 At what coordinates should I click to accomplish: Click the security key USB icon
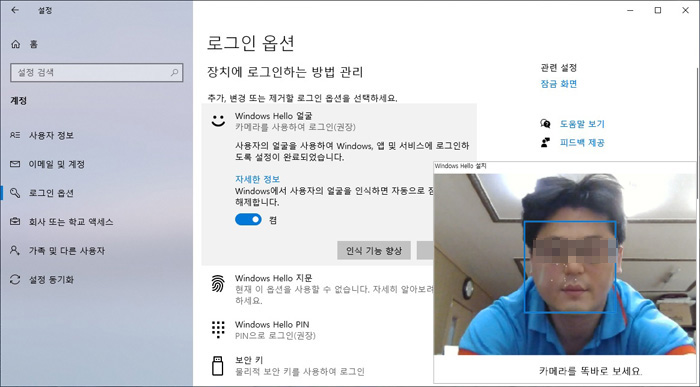[x=217, y=366]
